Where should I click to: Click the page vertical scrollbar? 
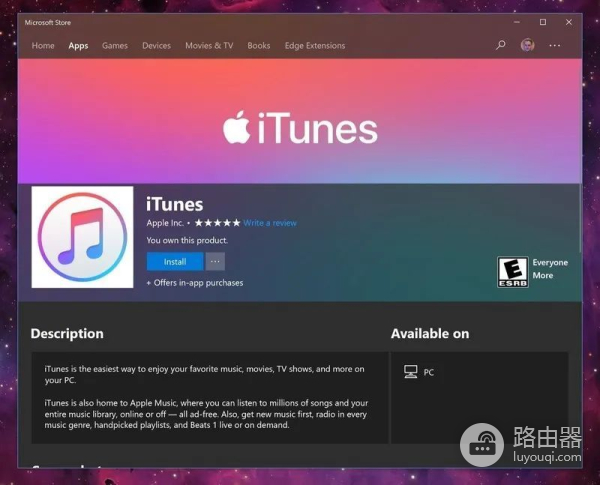pyautogui.click(x=580, y=218)
